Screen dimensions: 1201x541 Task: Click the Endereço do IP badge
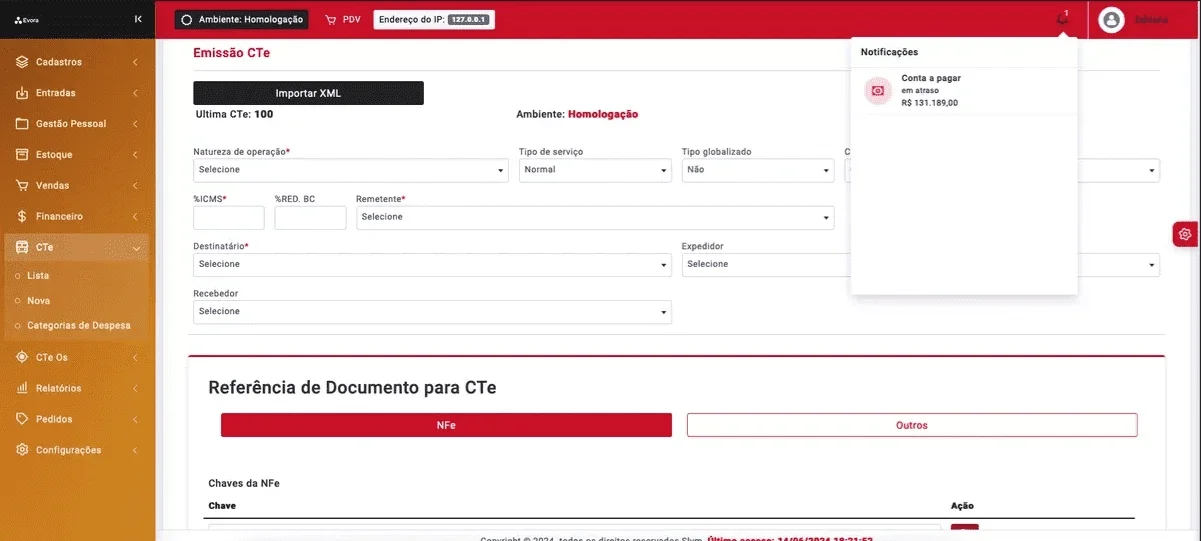pyautogui.click(x=434, y=19)
